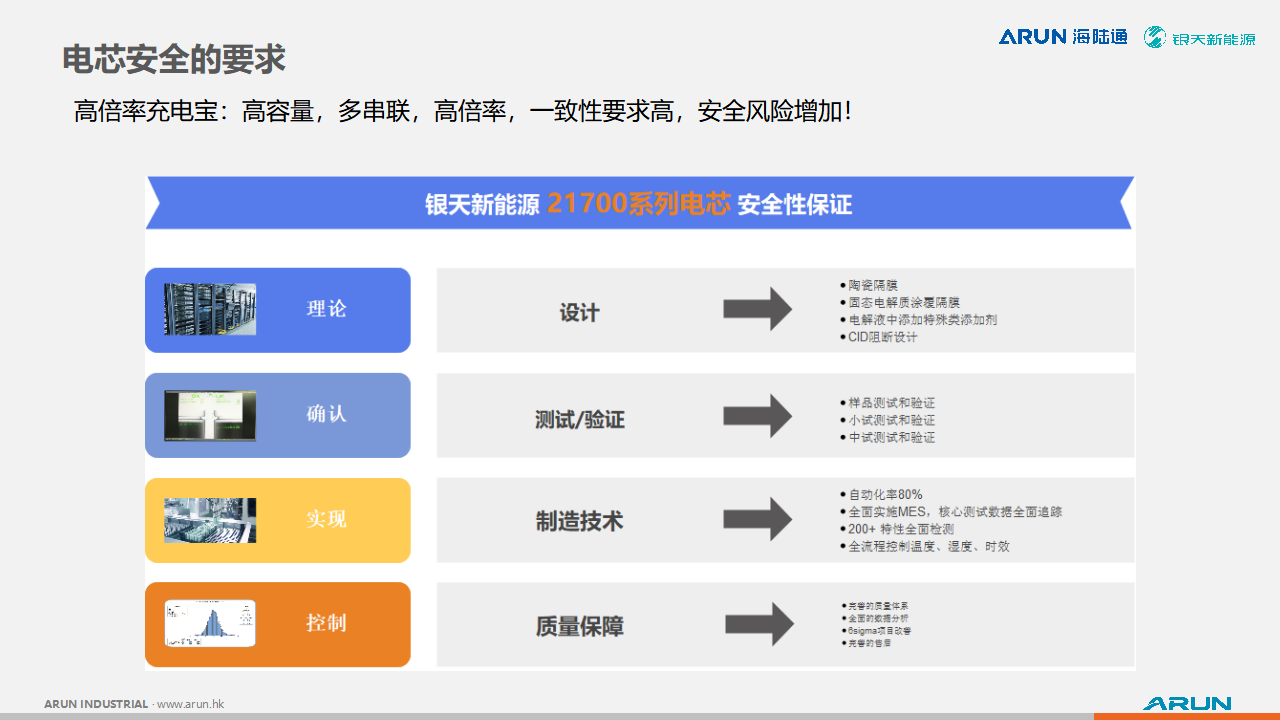The height and width of the screenshot is (720, 1280).
Task: Click the arrow beside 质量保障
Action: click(759, 624)
